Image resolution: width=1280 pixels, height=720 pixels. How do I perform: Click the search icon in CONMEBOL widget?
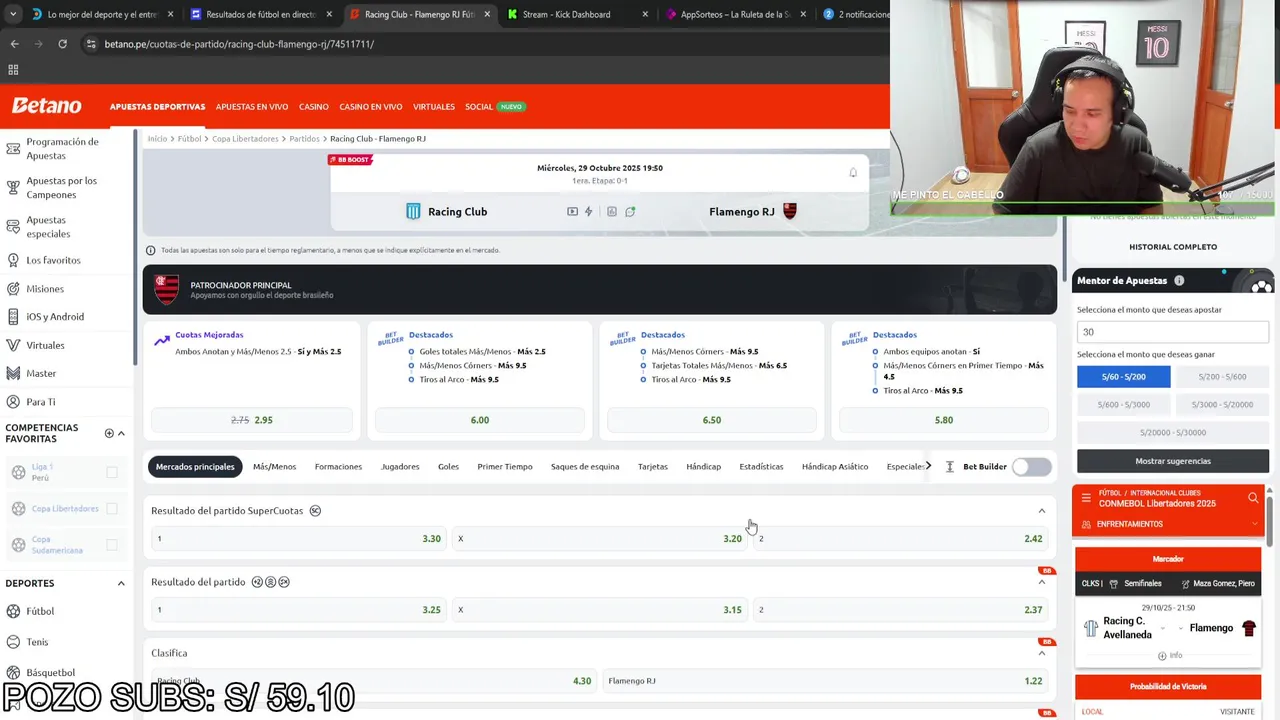click(1253, 498)
